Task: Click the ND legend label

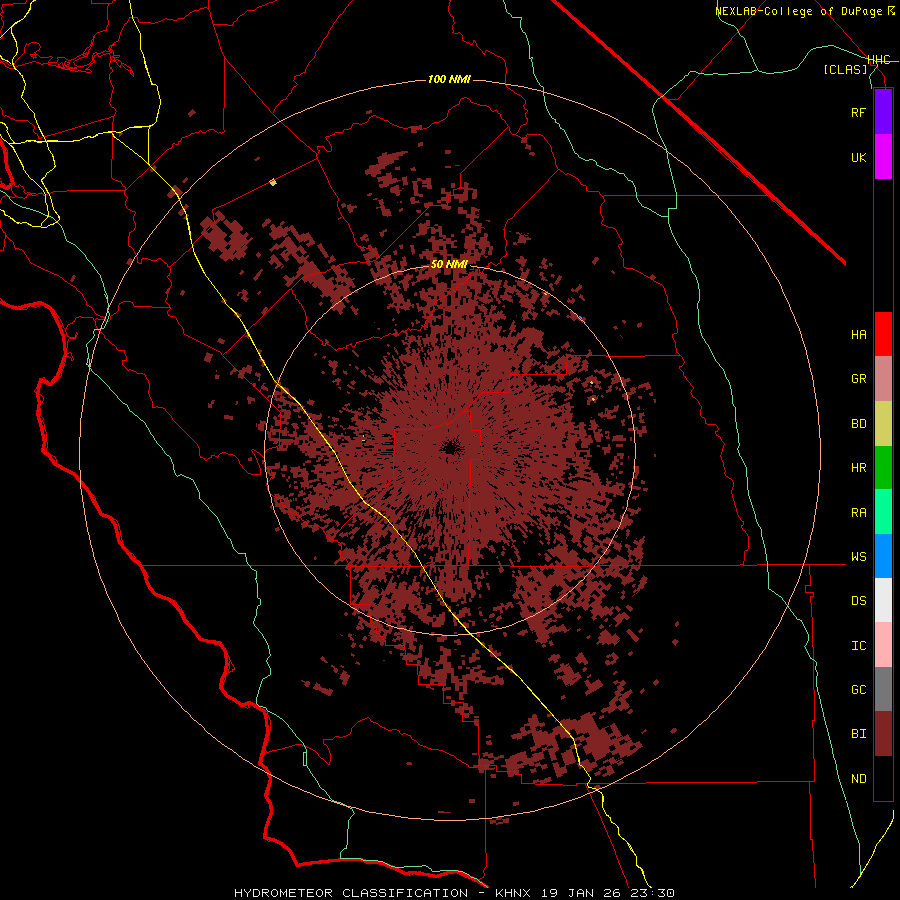Action: pos(858,779)
